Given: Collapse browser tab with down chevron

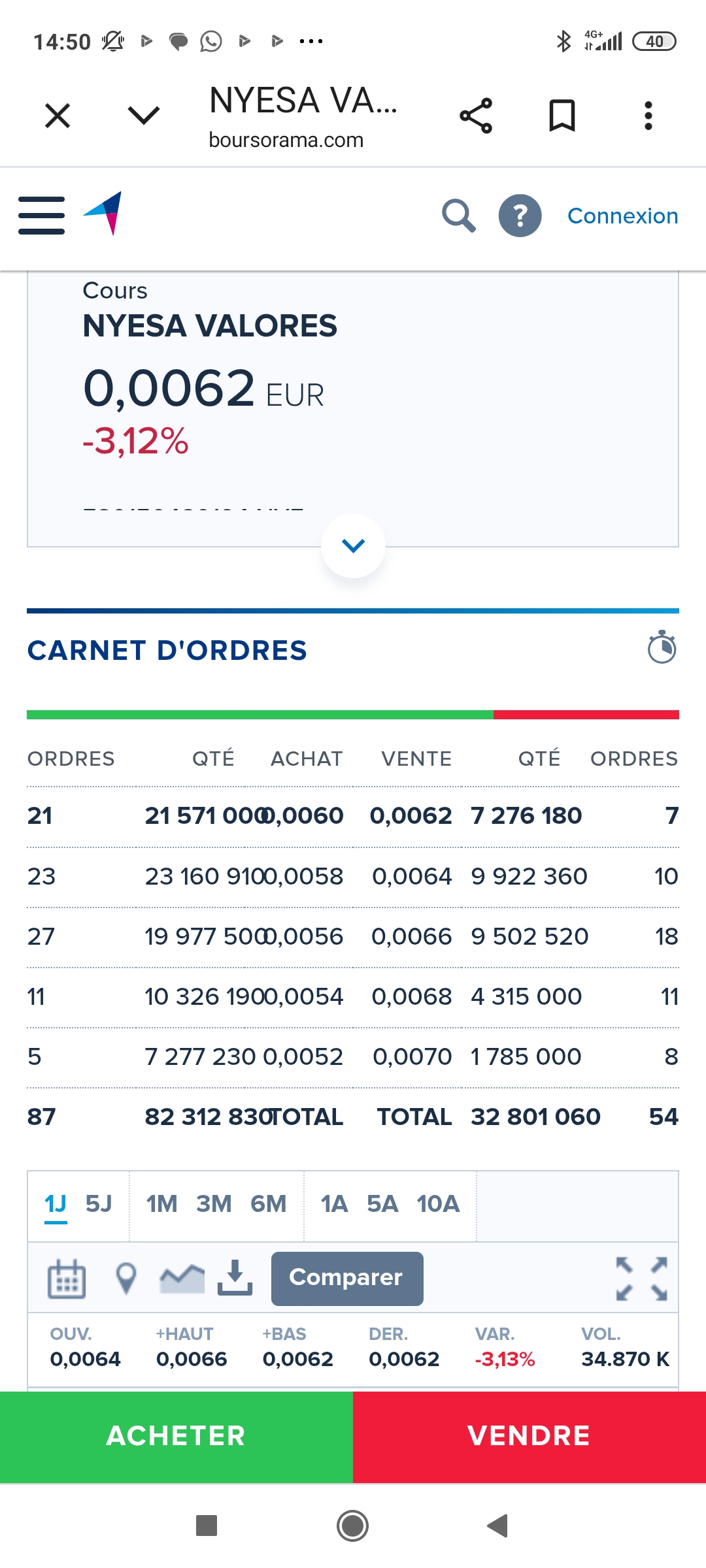Looking at the screenshot, I should (x=144, y=116).
